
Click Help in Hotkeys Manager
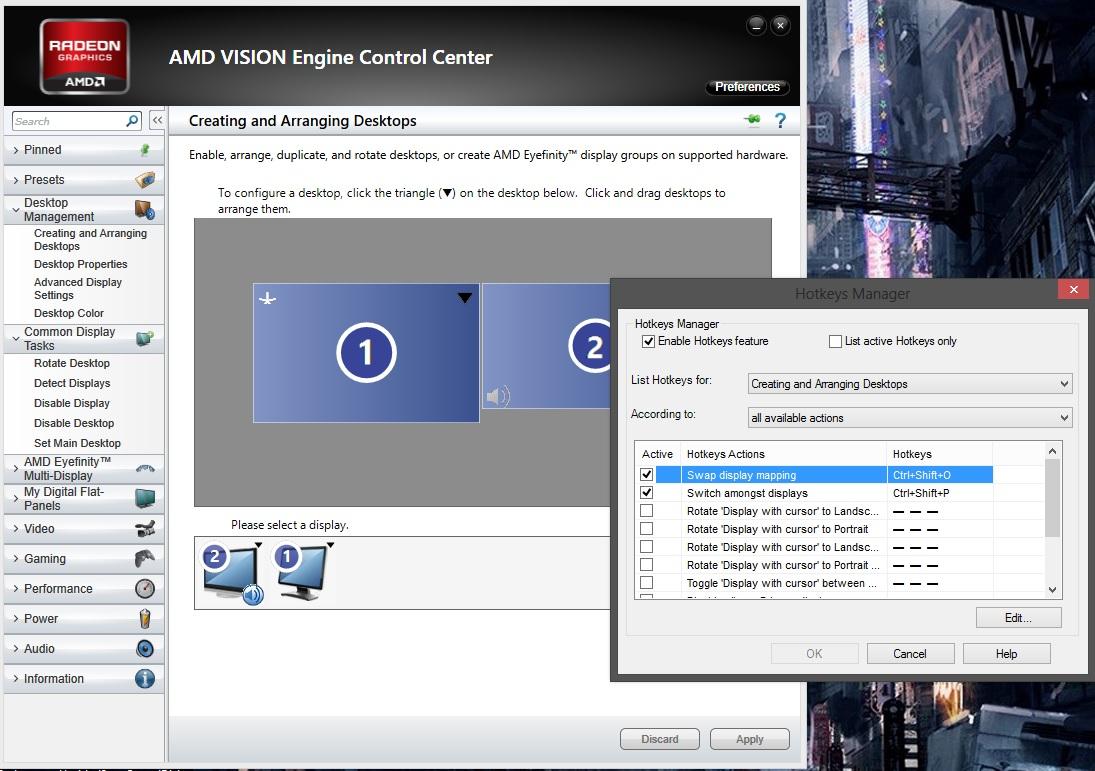(1006, 654)
